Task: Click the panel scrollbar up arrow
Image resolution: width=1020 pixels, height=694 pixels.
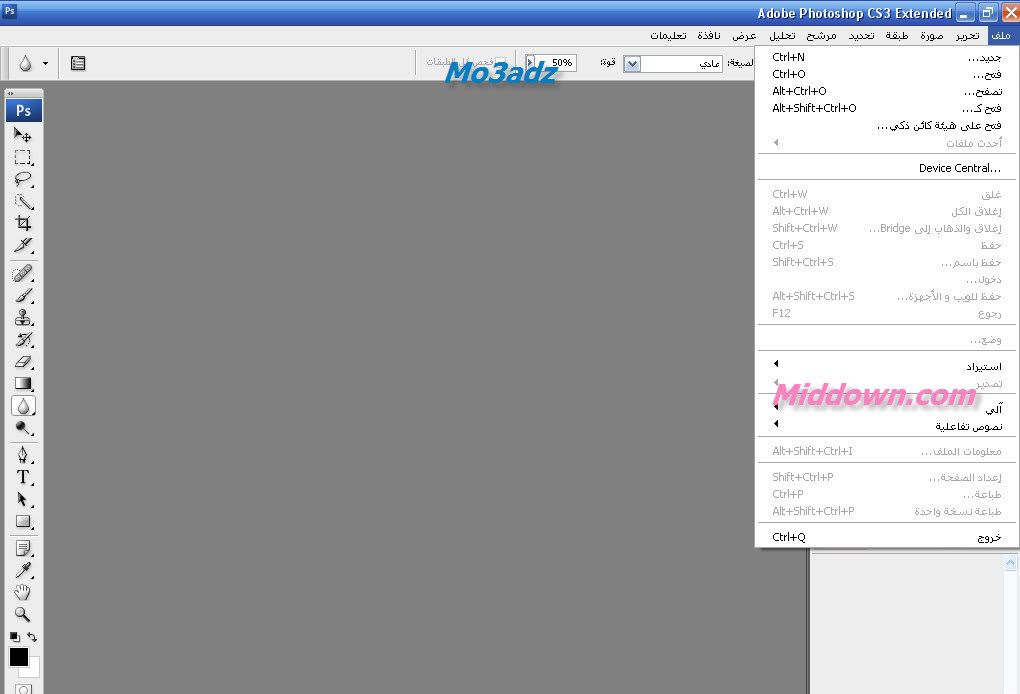Action: [x=1010, y=562]
